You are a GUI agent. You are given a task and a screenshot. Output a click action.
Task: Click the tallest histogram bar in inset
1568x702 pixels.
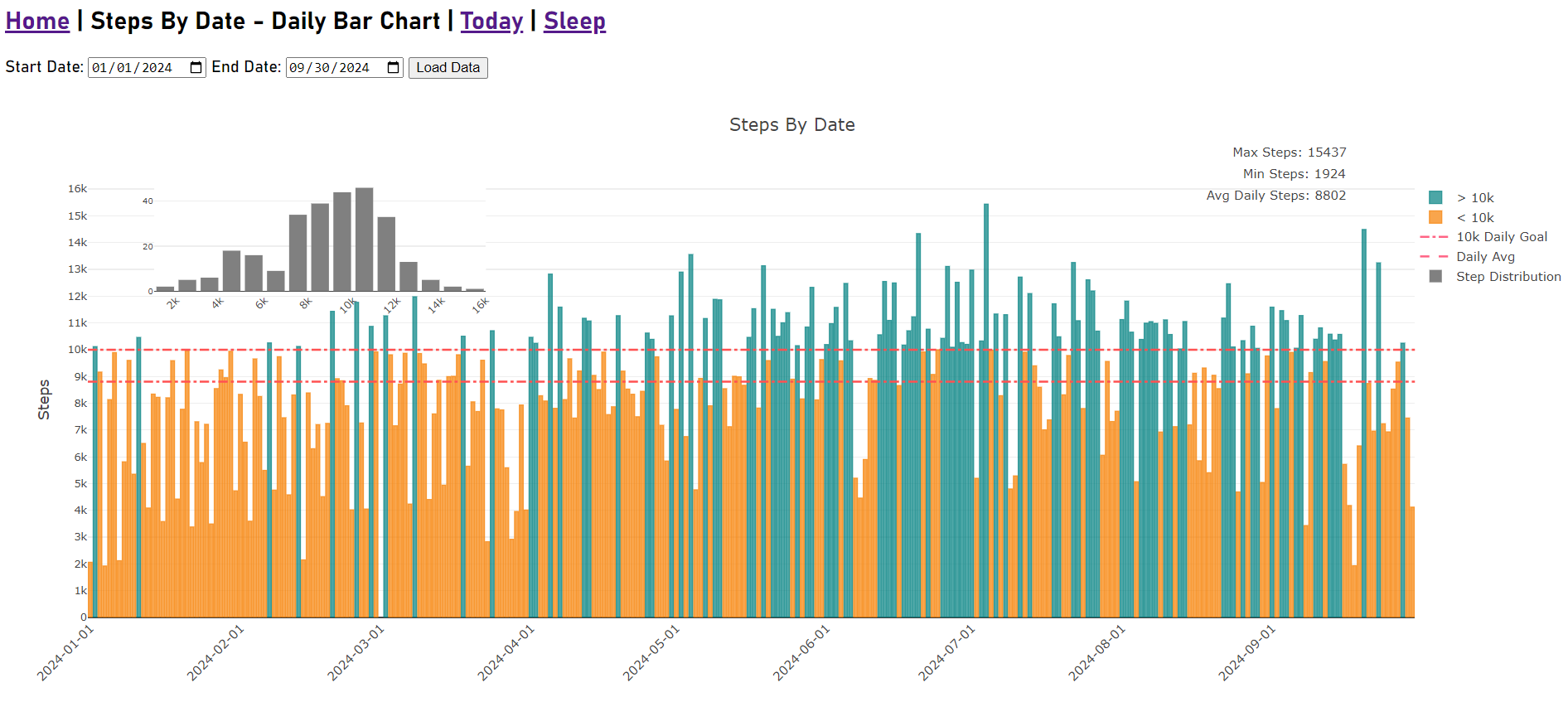(364, 240)
